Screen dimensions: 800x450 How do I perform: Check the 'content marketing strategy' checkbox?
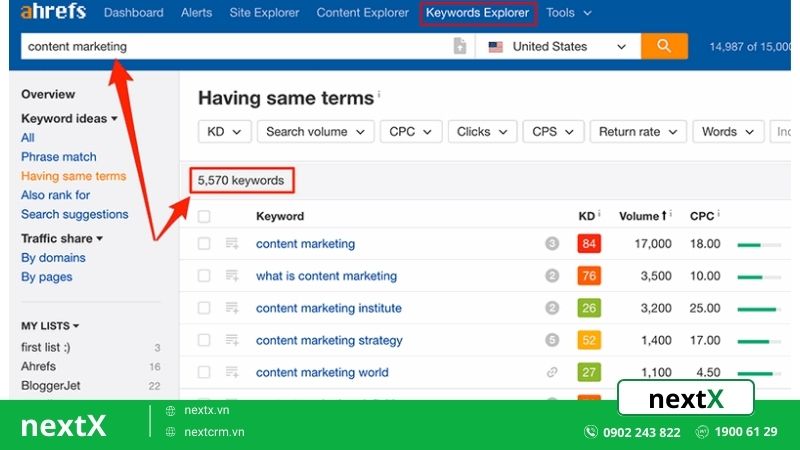pyautogui.click(x=204, y=340)
